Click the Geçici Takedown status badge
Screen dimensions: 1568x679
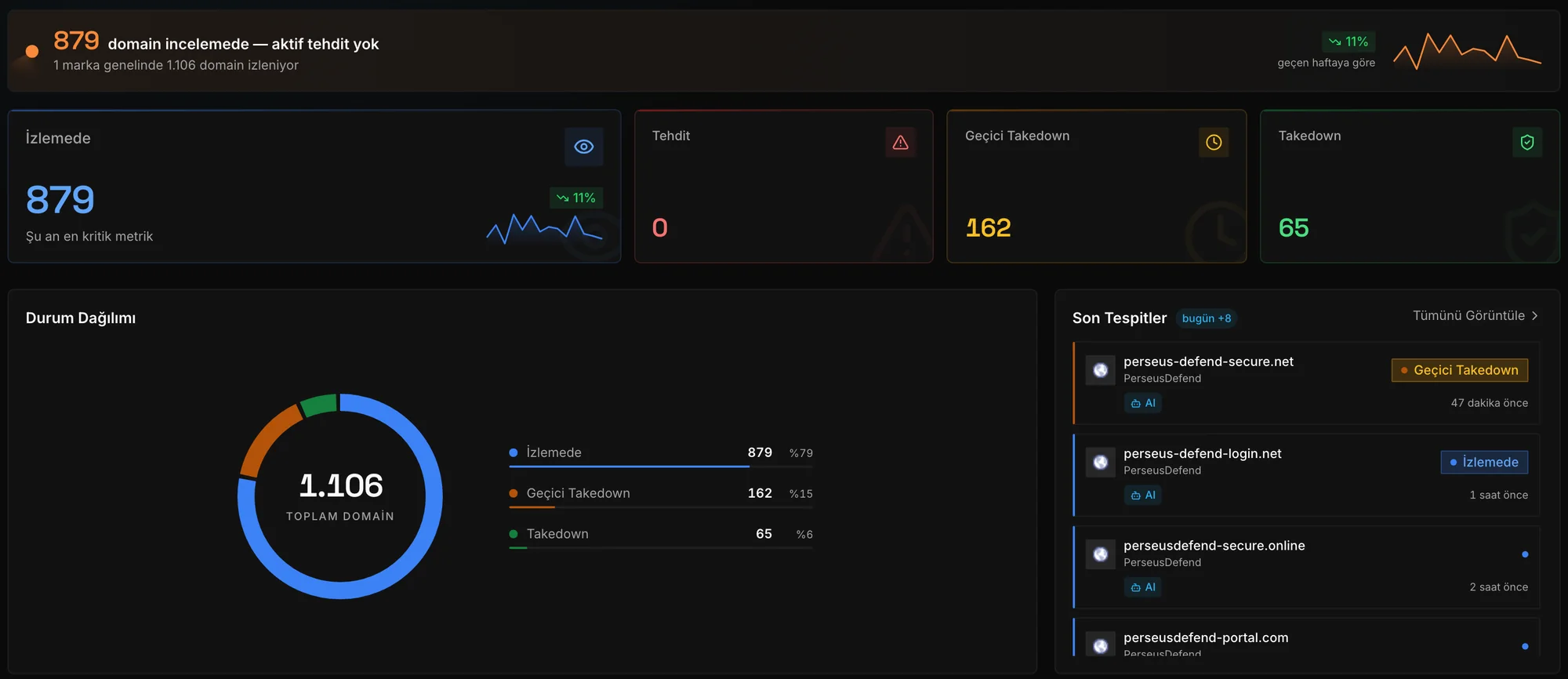pyautogui.click(x=1459, y=370)
